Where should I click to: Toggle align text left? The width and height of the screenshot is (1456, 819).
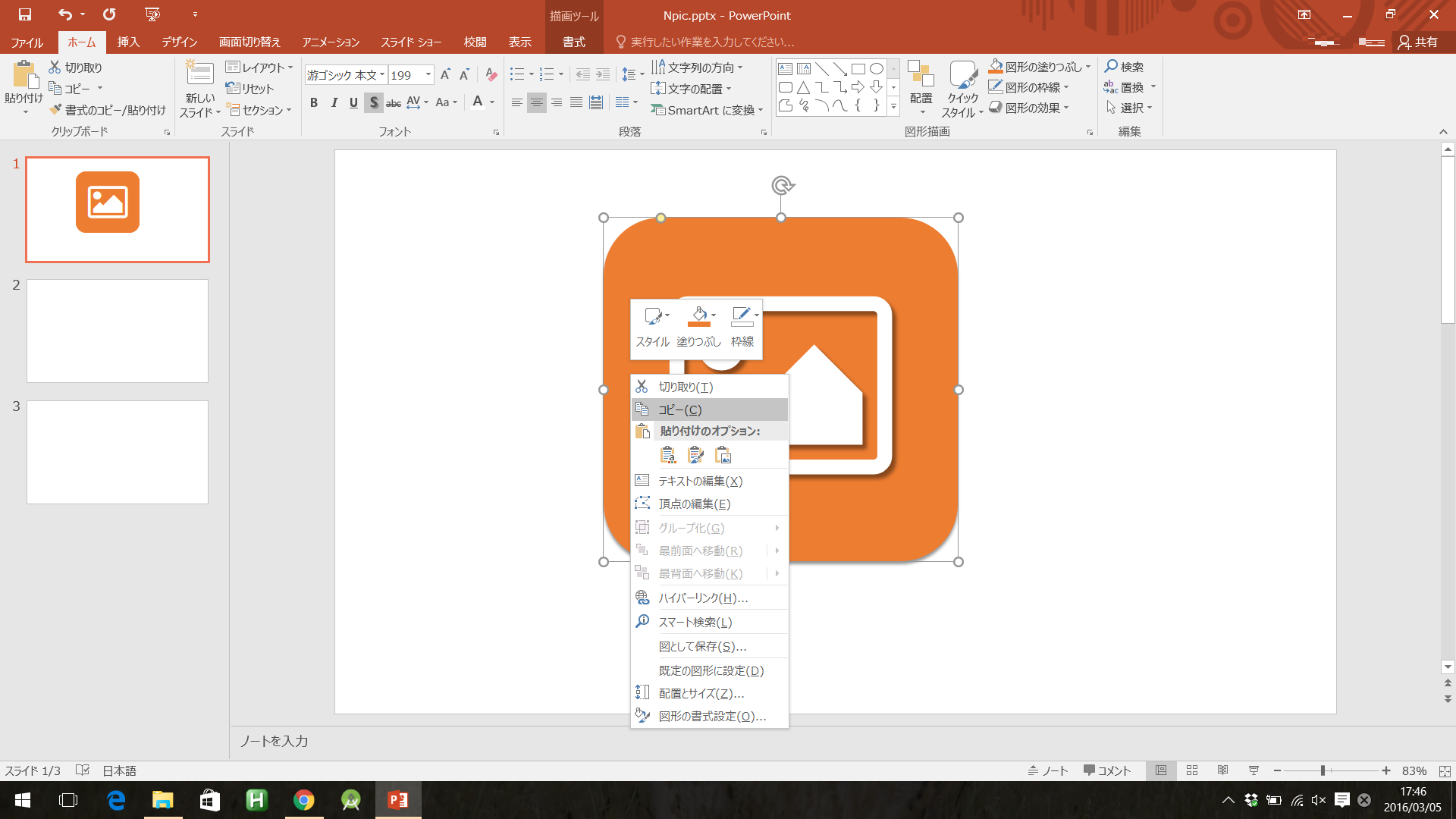[x=516, y=102]
